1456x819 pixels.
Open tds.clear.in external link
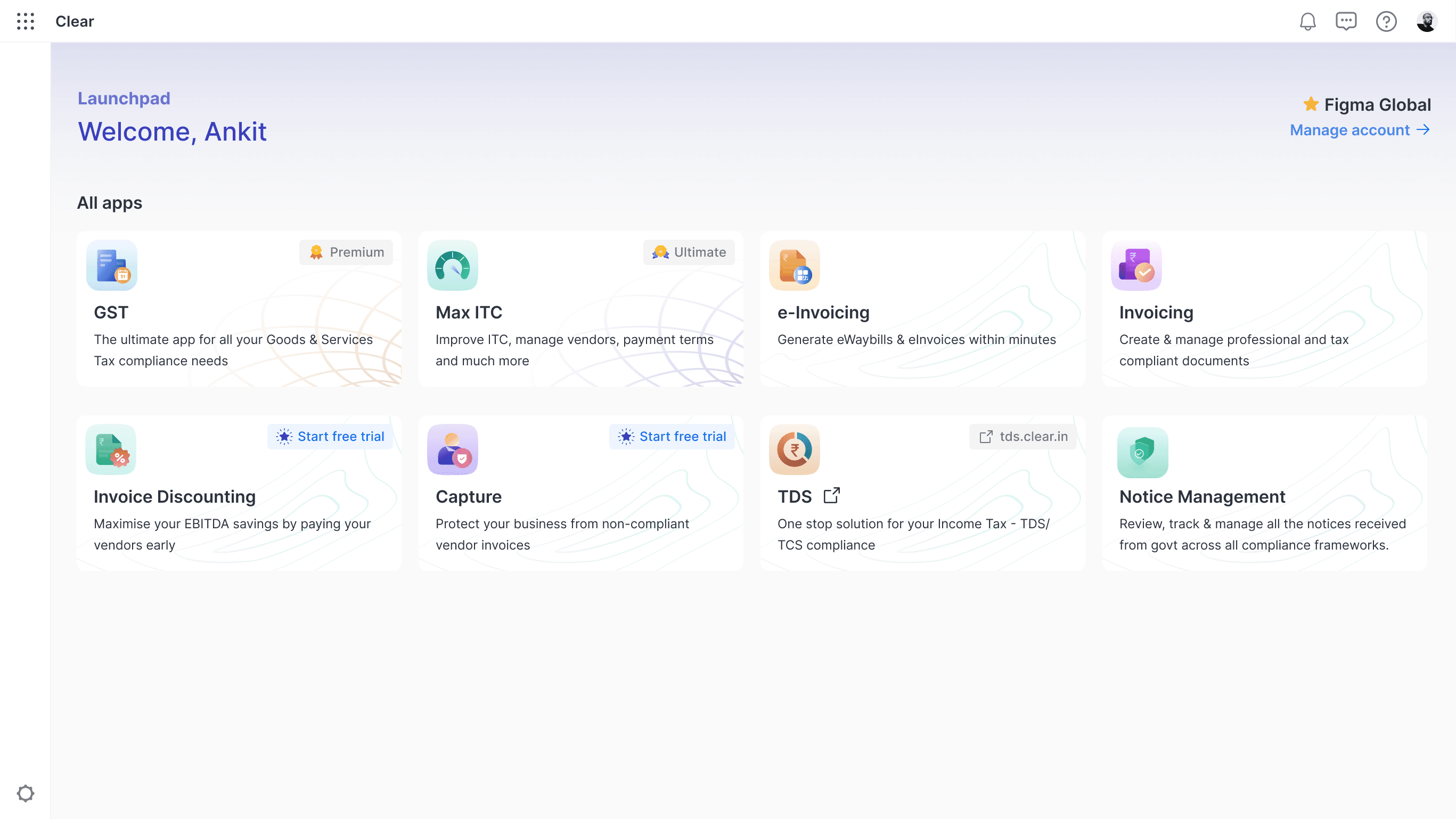[x=1023, y=436]
